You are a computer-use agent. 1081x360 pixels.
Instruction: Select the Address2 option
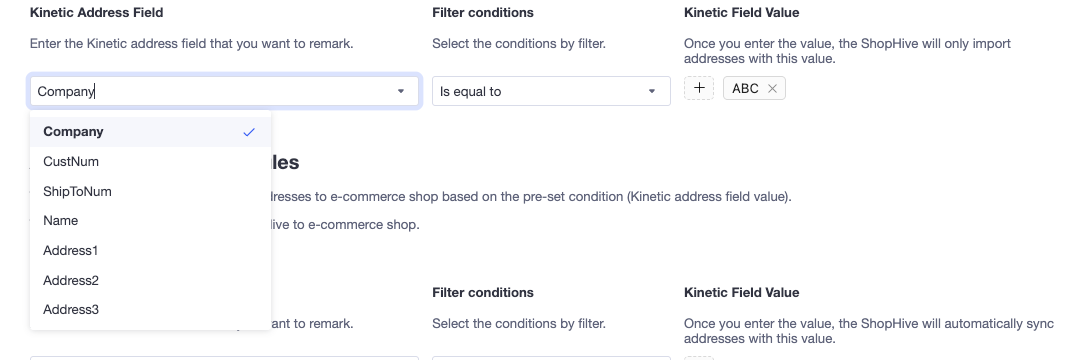(150, 280)
